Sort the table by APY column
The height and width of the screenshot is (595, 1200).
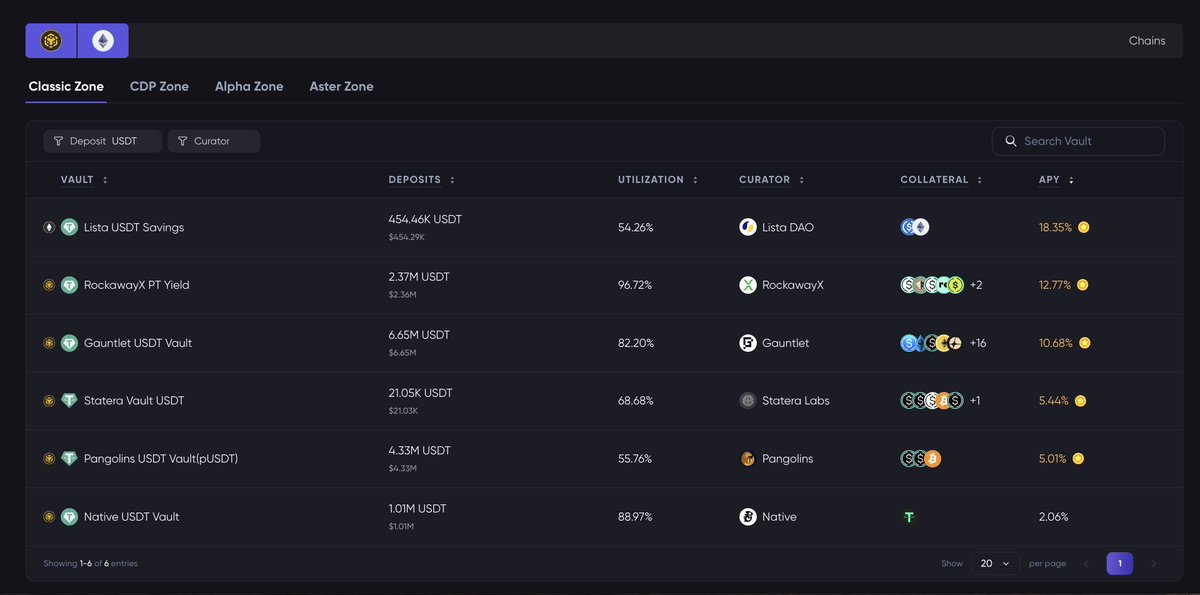click(1056, 180)
